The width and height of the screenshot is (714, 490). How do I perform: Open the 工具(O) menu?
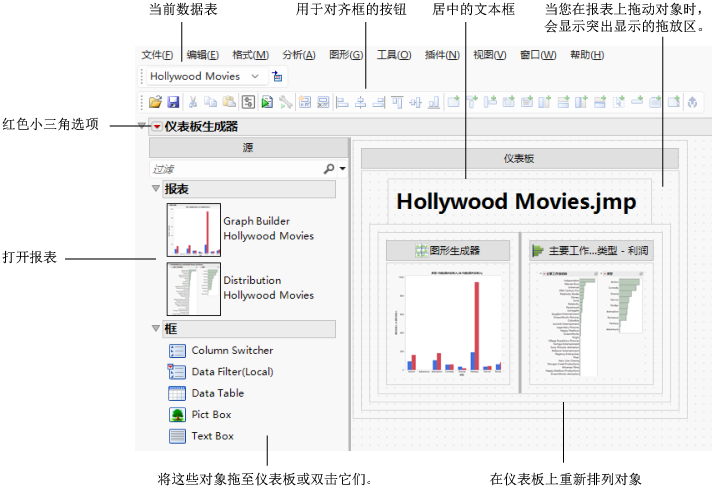(394, 55)
